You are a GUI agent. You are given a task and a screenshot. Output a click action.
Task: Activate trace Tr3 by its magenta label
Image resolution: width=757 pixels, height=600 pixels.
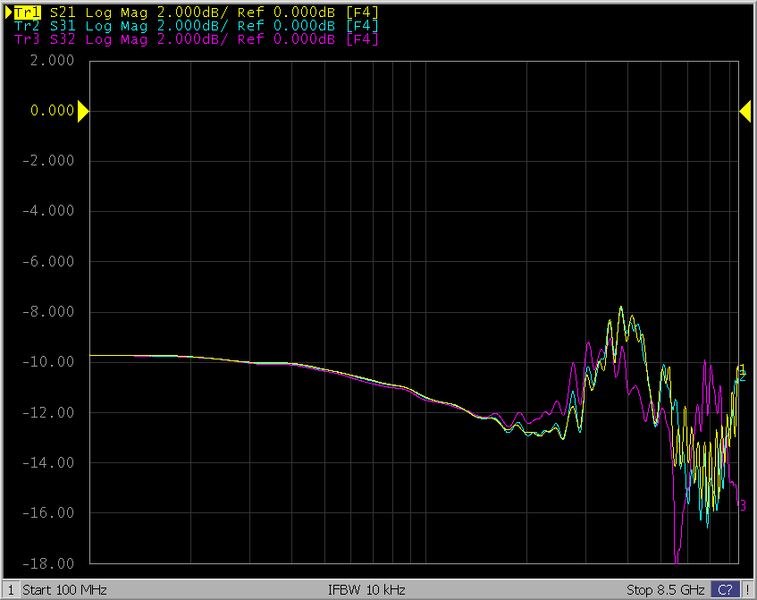point(28,39)
